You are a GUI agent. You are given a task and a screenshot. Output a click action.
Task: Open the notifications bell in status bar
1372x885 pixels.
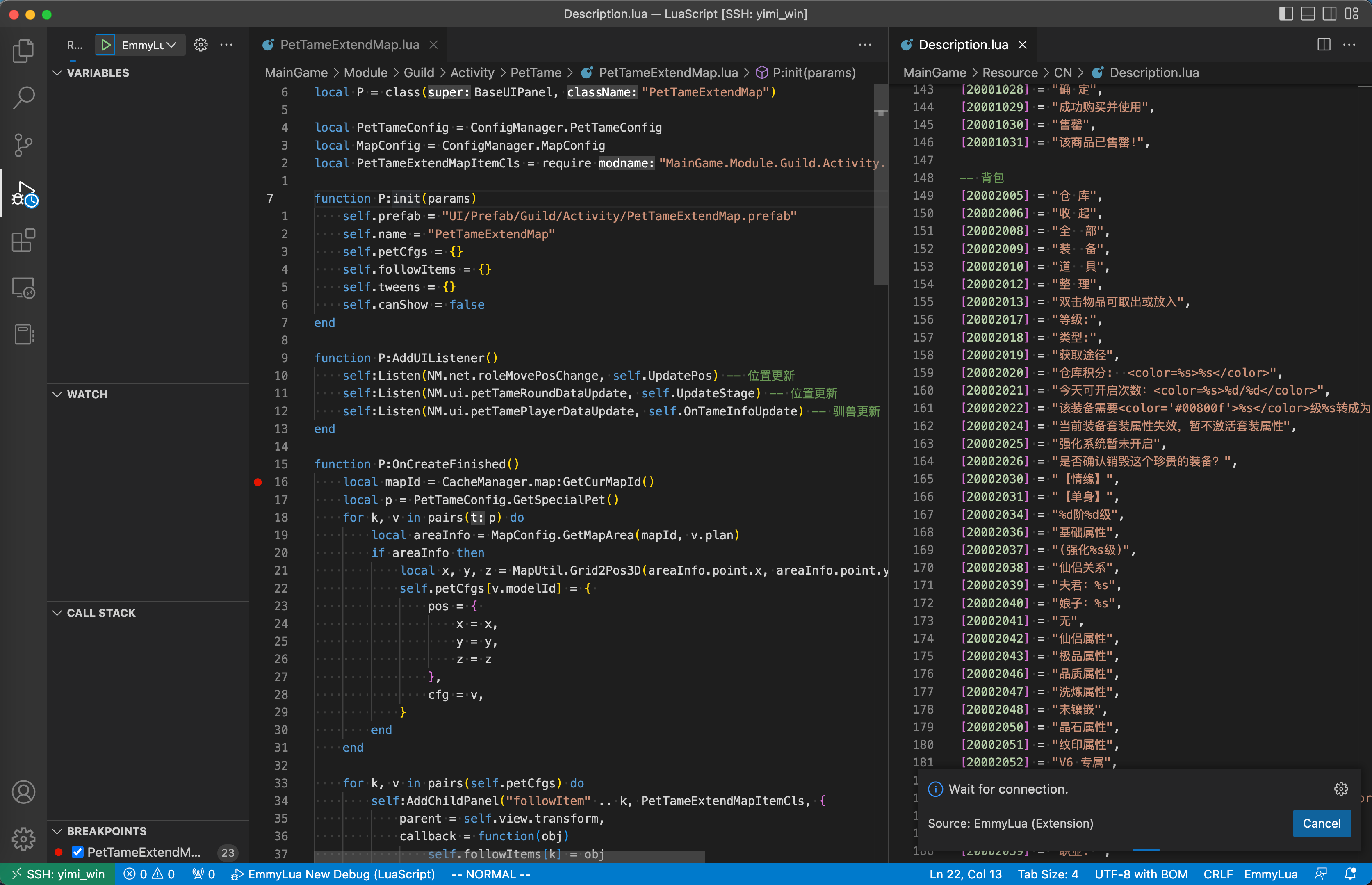(x=1351, y=874)
